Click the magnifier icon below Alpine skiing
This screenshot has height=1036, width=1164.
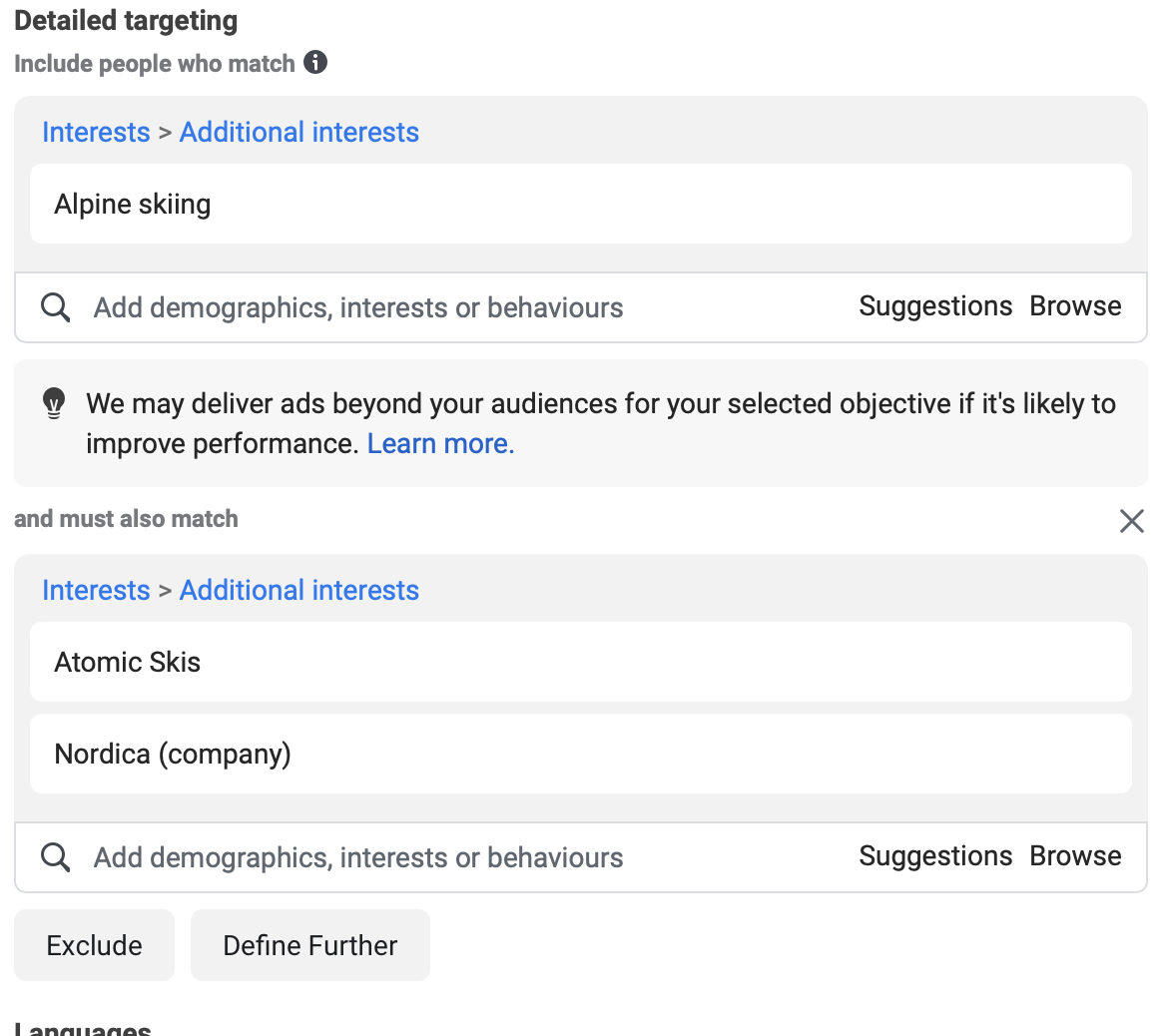tap(56, 307)
